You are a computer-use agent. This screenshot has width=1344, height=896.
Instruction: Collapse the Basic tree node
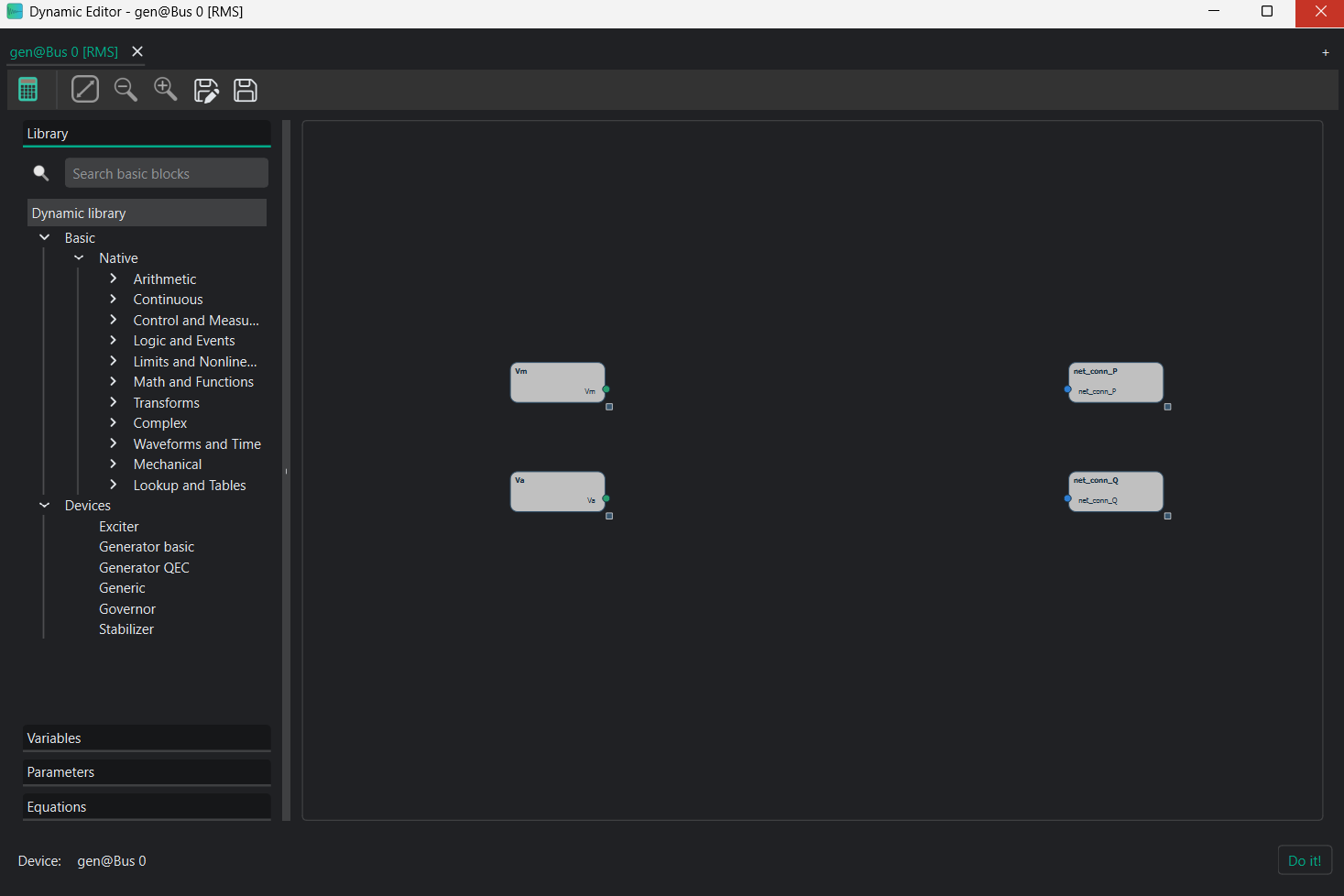[x=44, y=237]
